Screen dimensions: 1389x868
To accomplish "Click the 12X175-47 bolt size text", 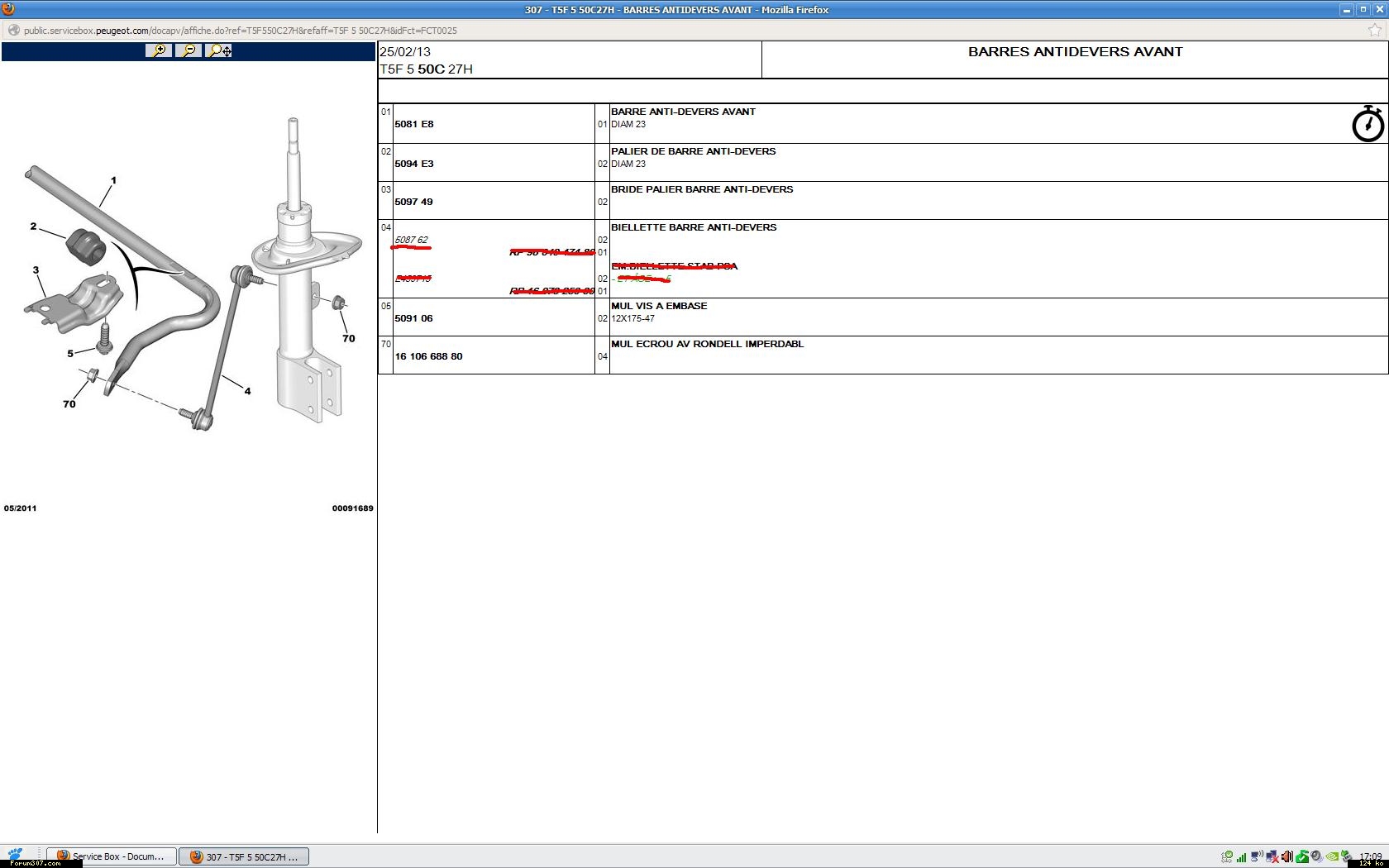I will [x=632, y=318].
